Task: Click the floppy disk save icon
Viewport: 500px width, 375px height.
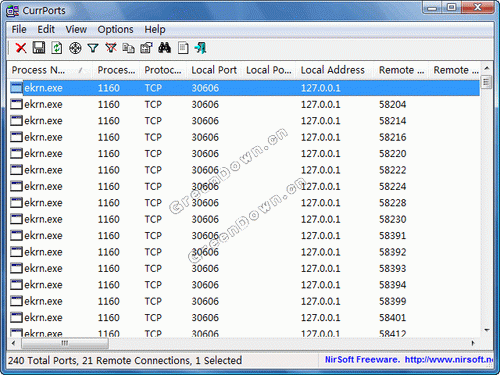Action: [39, 48]
